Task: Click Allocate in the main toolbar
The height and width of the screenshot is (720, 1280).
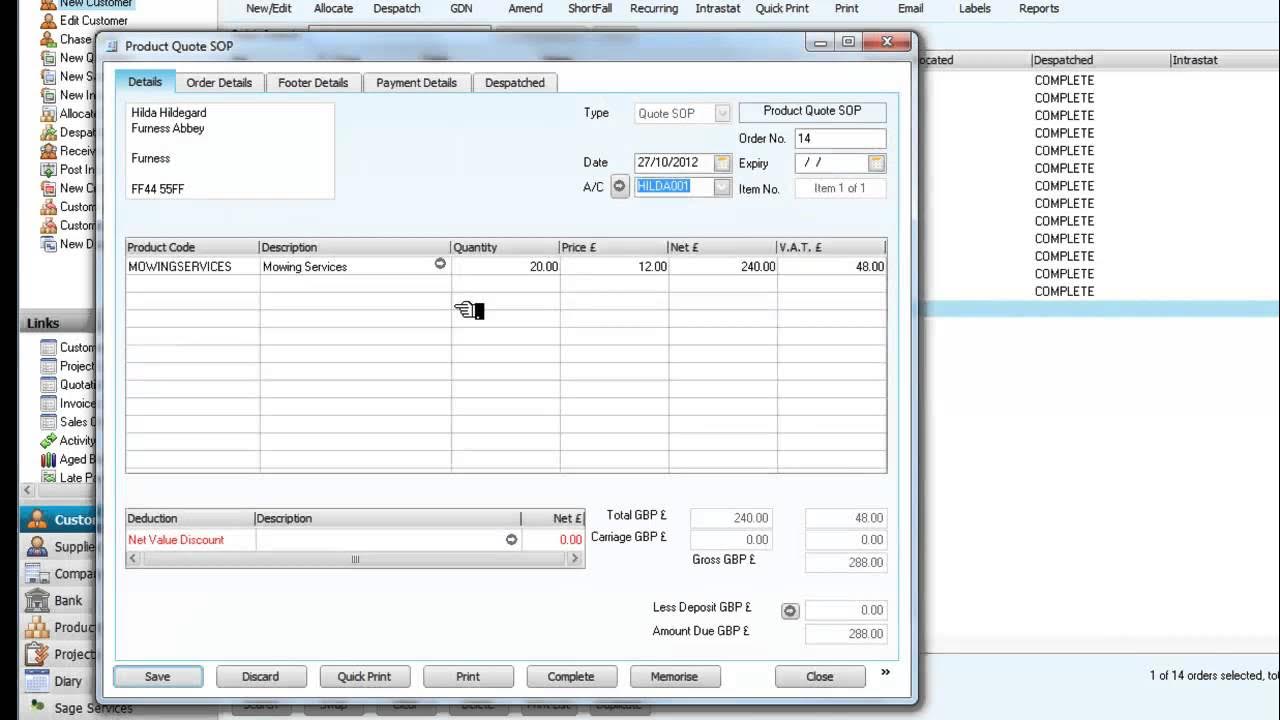Action: click(333, 8)
